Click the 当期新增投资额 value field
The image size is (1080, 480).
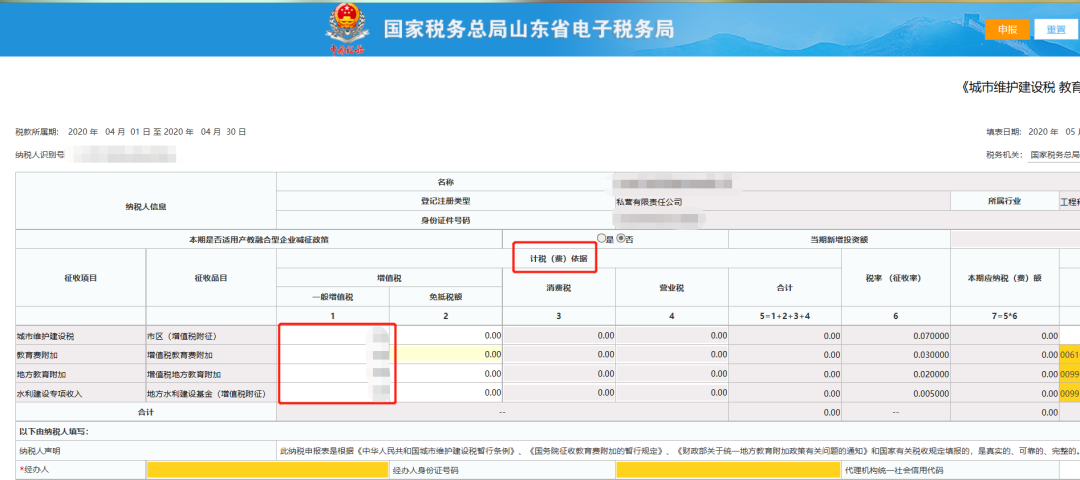[1015, 239]
